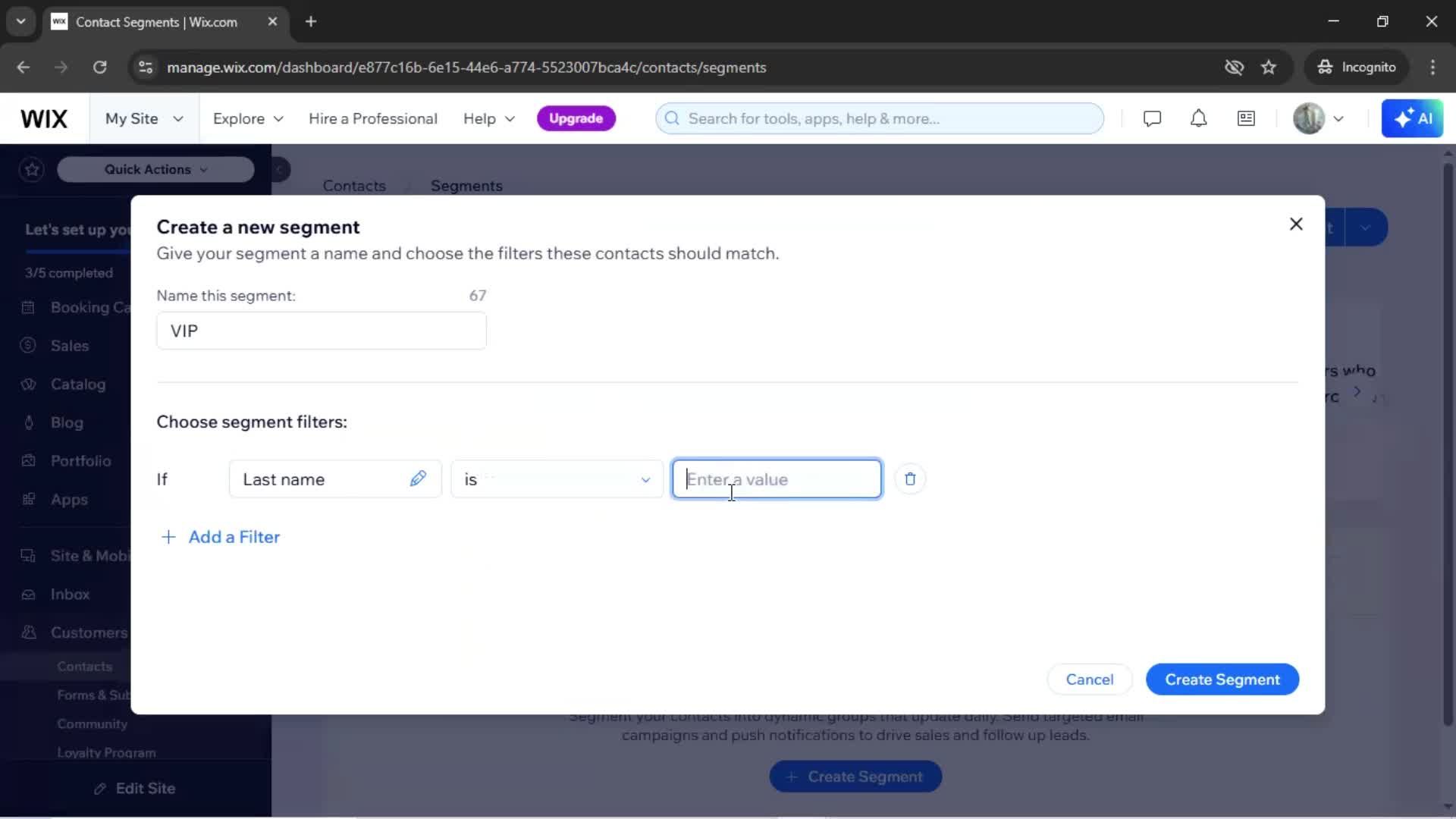Open the notifications bell

point(1198,118)
